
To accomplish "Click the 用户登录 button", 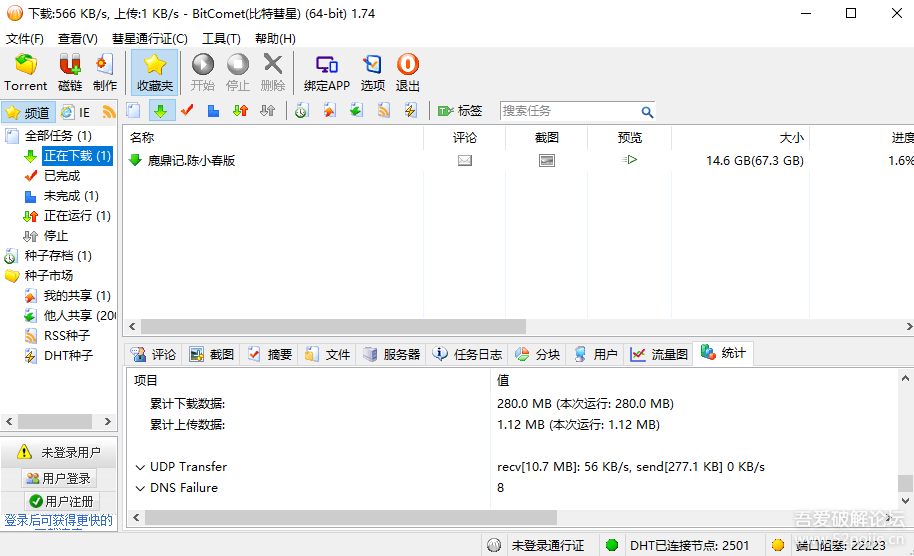I will 58,479.
